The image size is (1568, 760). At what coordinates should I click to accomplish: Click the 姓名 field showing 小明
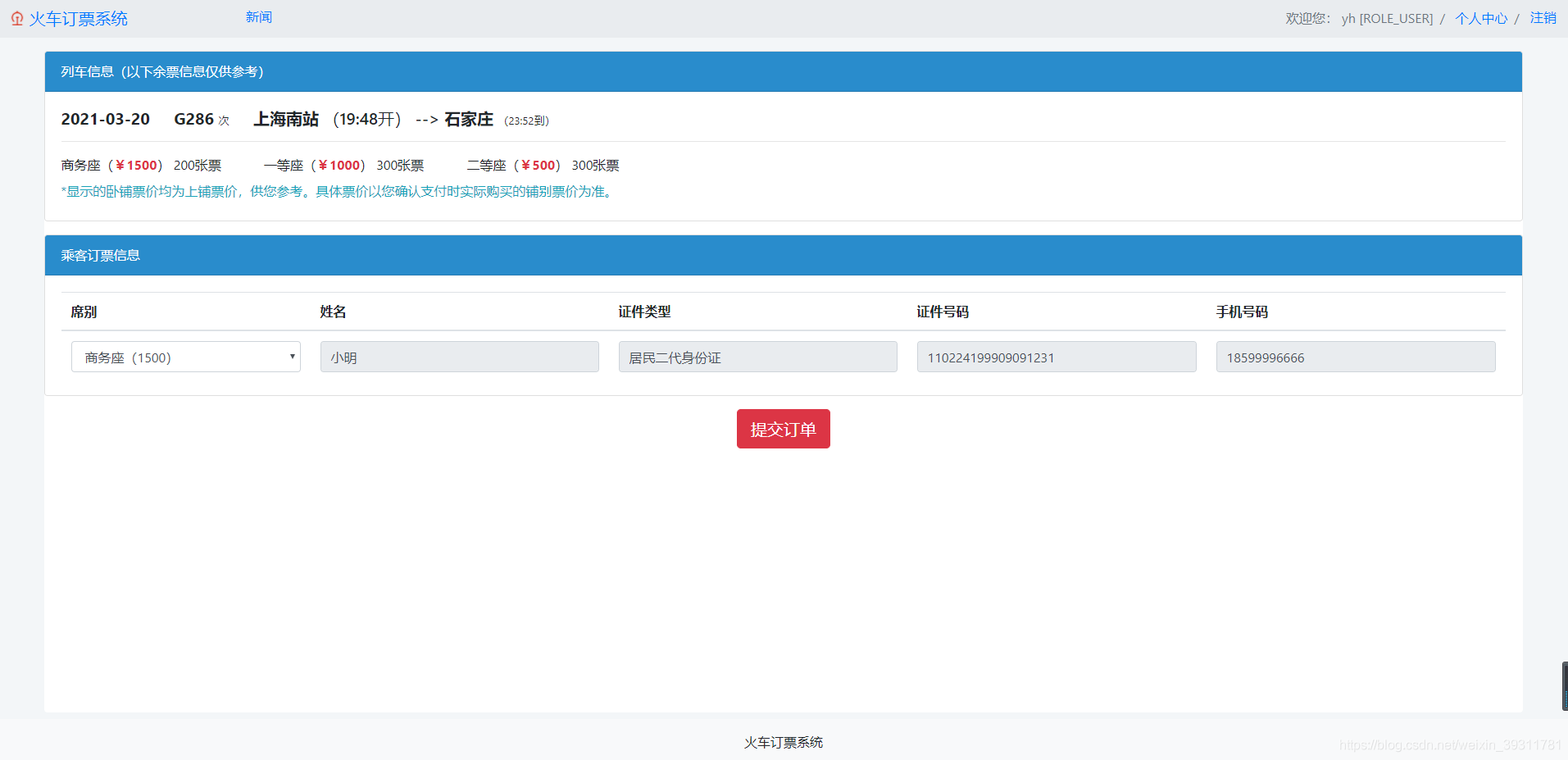pos(460,357)
